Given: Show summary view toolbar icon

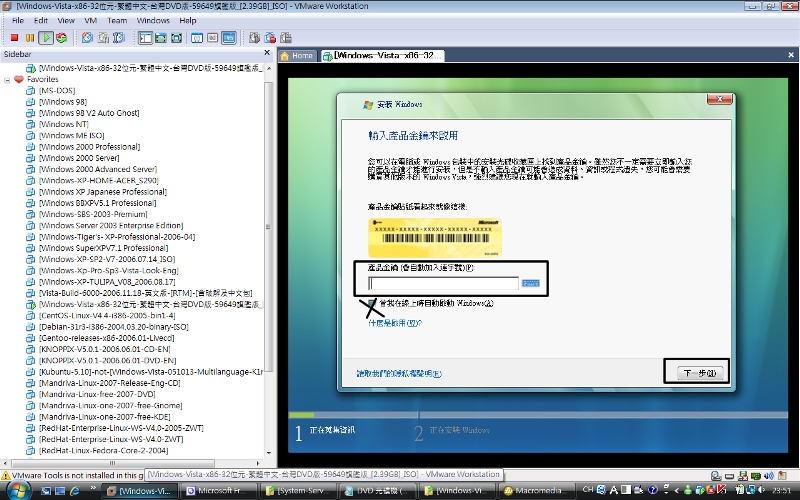Looking at the screenshot, I should pyautogui.click(x=197, y=38).
